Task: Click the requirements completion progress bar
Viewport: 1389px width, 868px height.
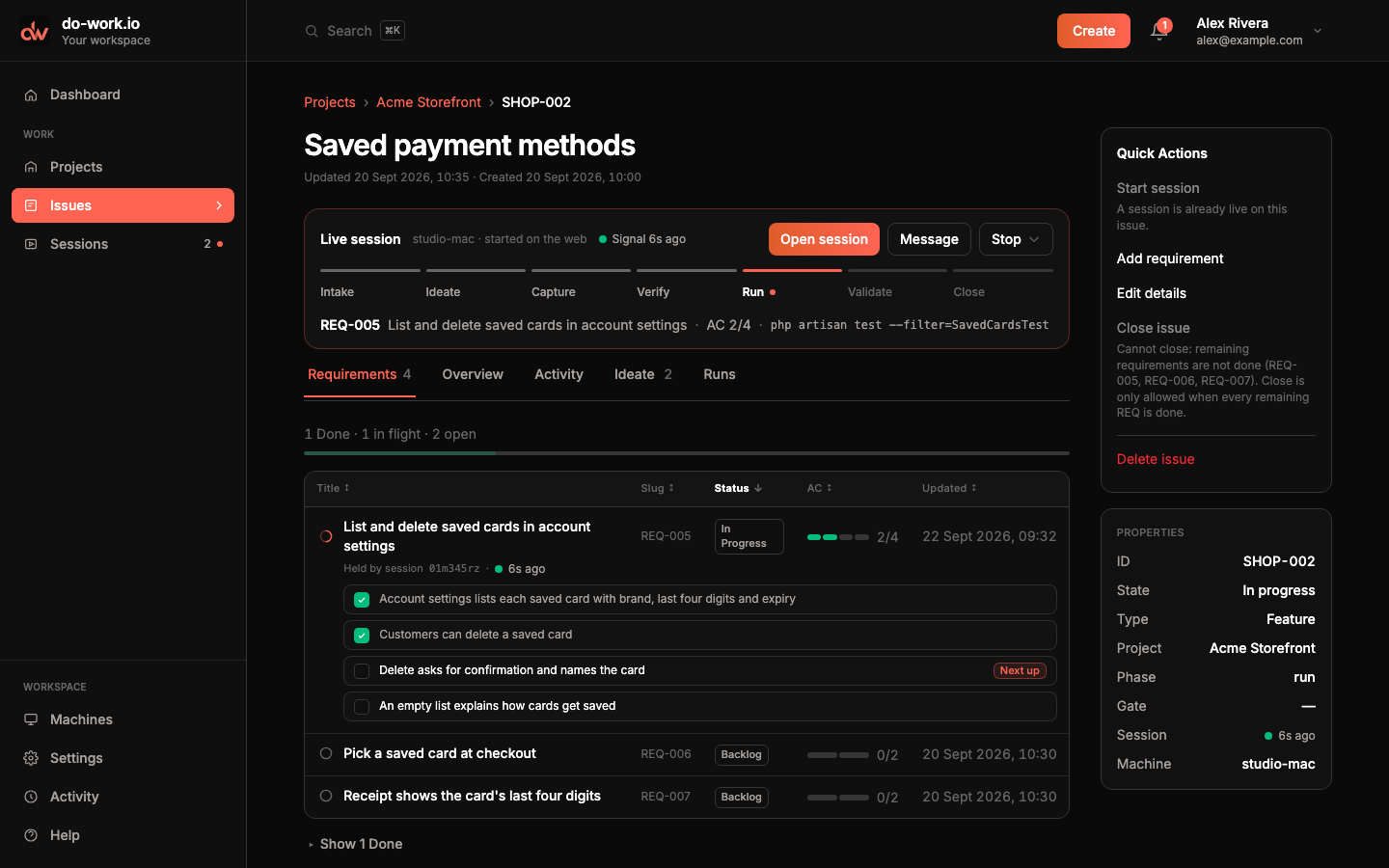Action: (x=687, y=453)
